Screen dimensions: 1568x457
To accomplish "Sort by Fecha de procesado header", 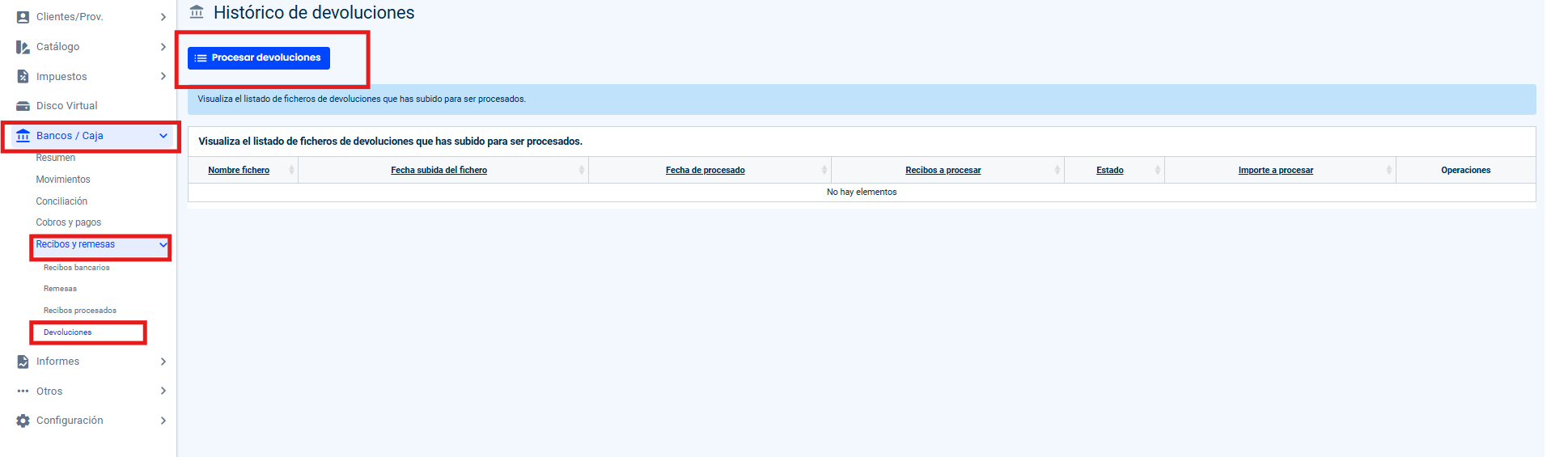I will point(705,170).
